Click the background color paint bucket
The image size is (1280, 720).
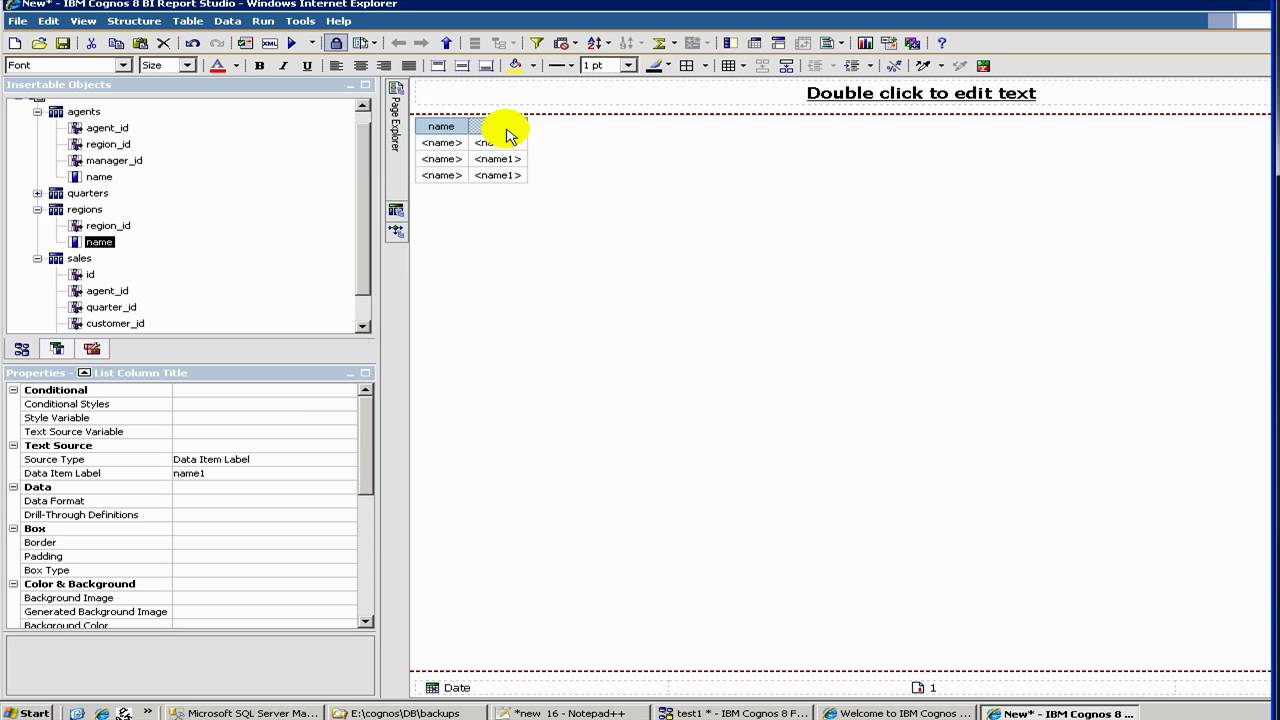515,66
